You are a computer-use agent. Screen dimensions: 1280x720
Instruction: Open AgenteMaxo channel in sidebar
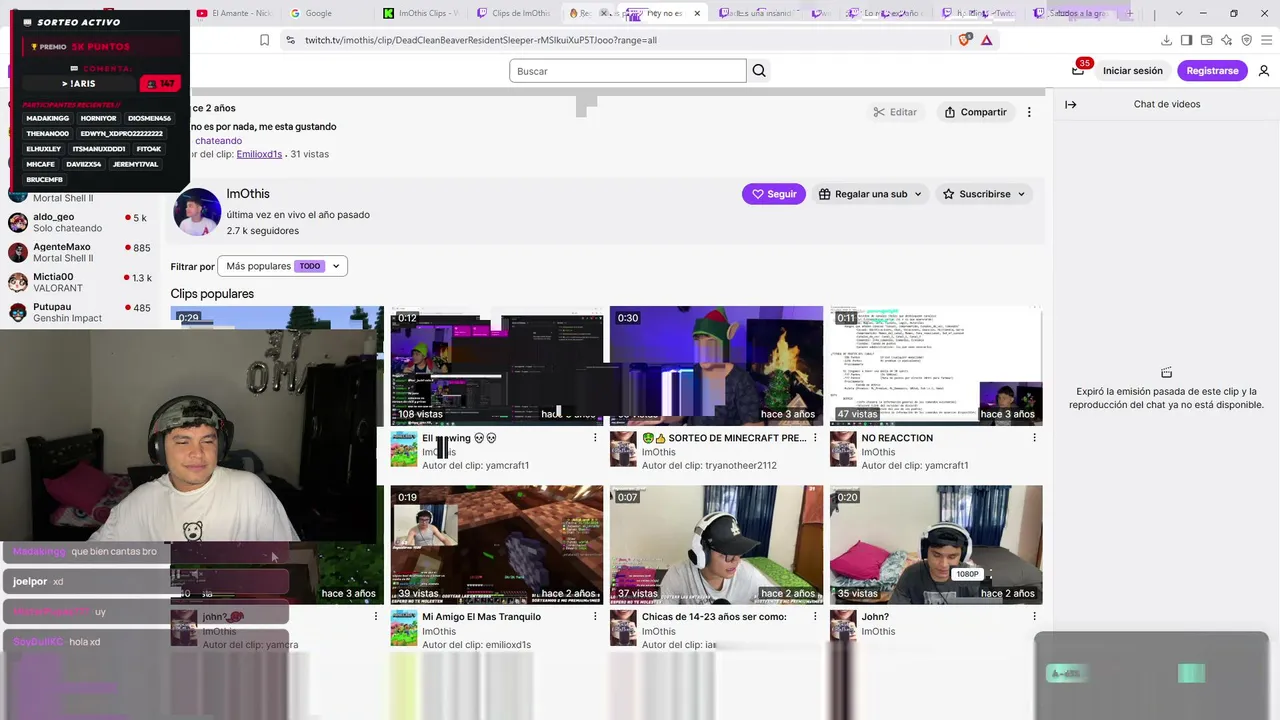(x=79, y=252)
